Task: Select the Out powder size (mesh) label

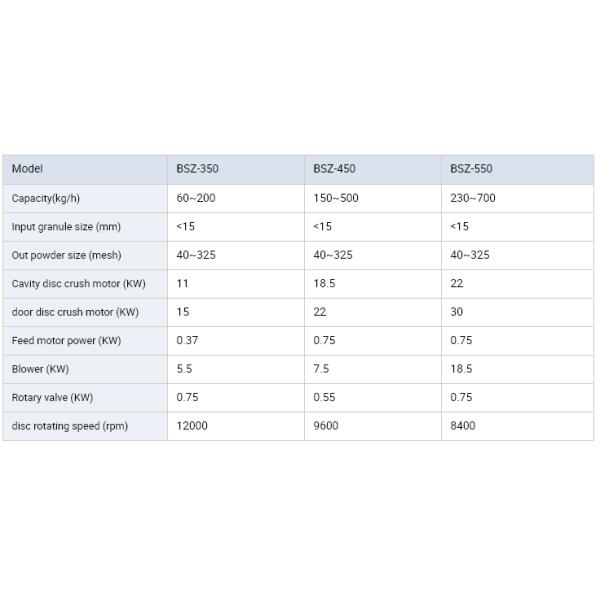Action: (x=68, y=255)
